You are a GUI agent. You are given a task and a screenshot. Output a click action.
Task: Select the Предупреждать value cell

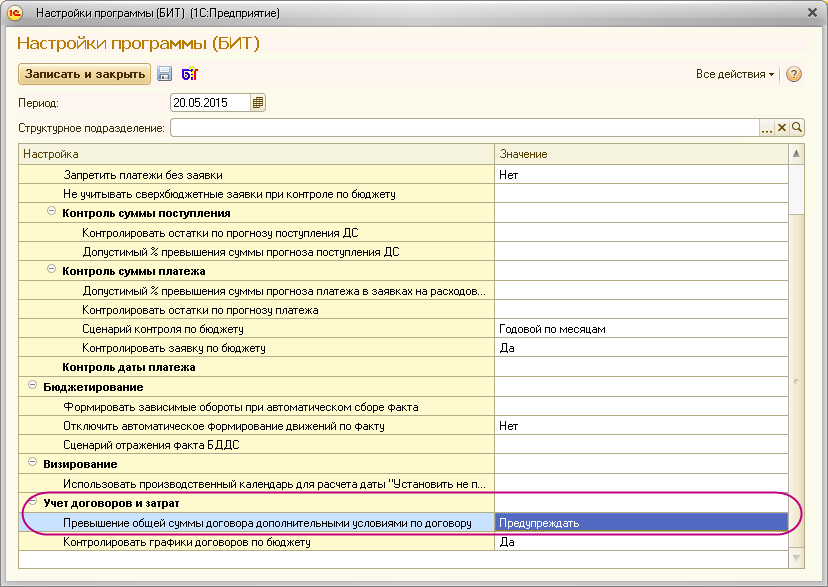tap(640, 523)
